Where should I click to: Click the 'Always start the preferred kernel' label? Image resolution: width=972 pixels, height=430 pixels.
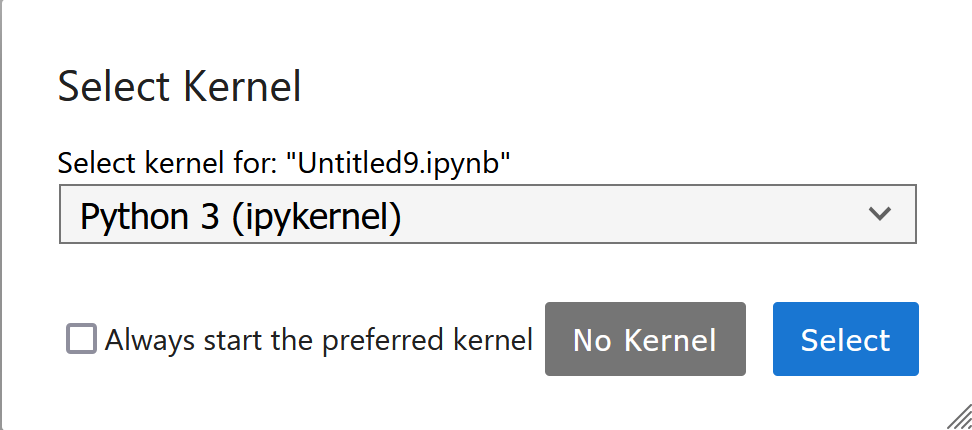(318, 340)
